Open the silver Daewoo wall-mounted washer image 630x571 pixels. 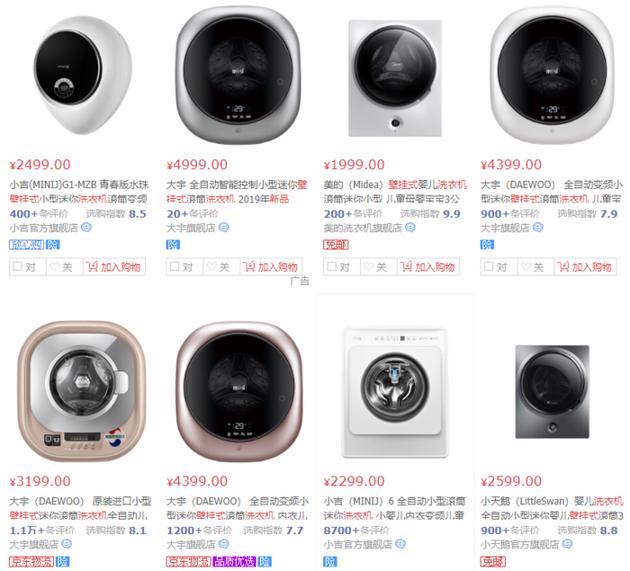238,75
